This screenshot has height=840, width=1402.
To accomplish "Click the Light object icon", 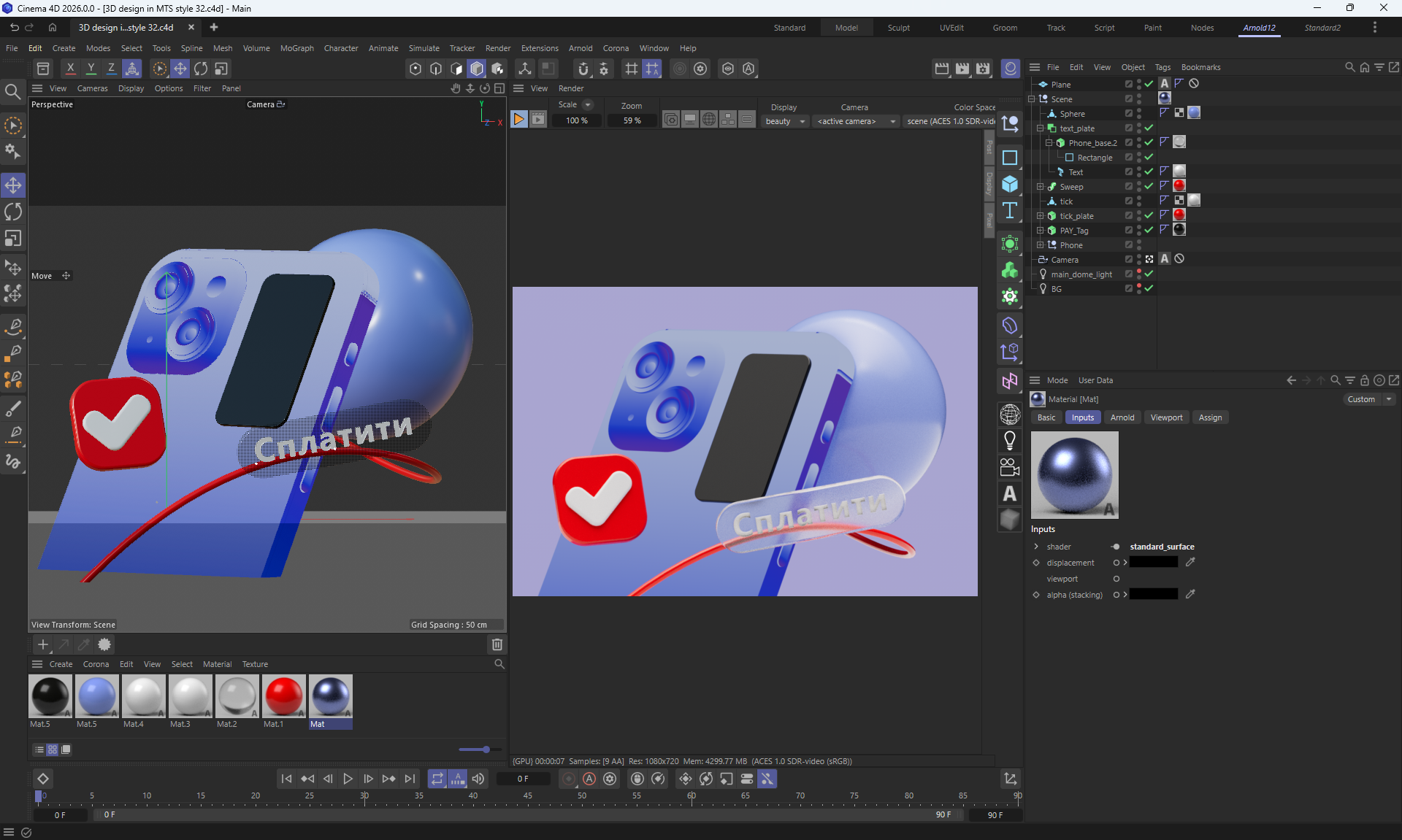I will tap(1010, 440).
